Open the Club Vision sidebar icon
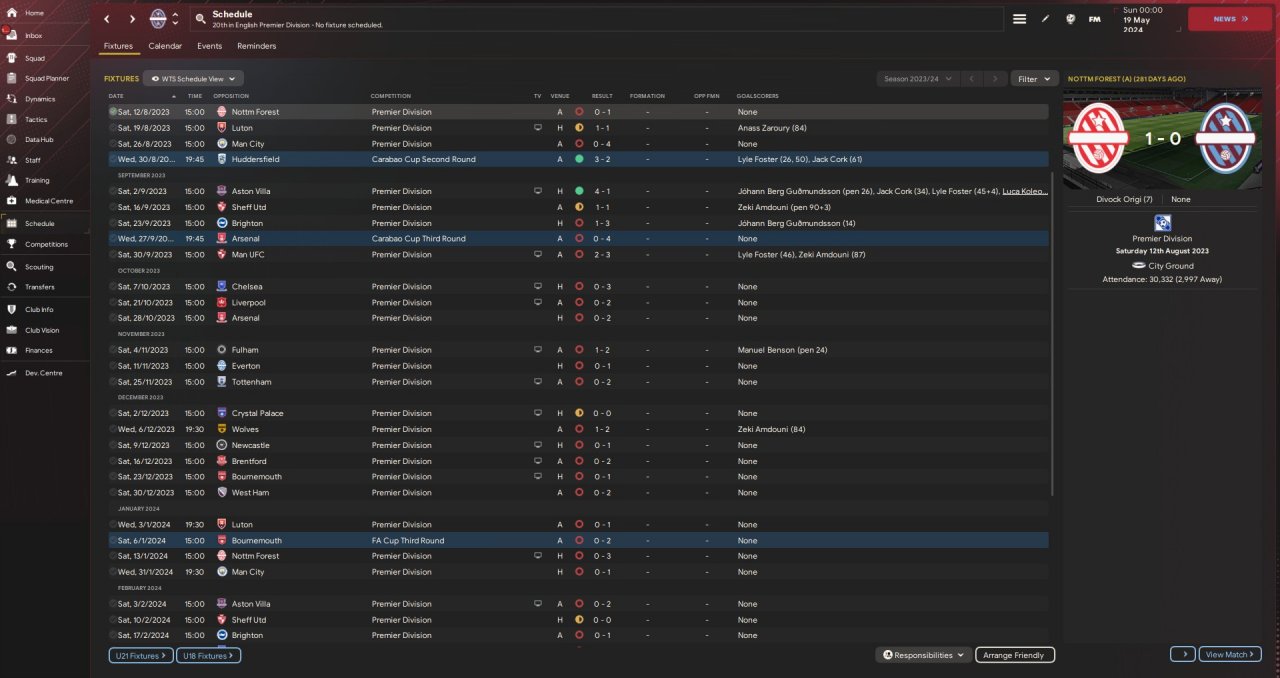The height and width of the screenshot is (678, 1280). click(x=11, y=330)
